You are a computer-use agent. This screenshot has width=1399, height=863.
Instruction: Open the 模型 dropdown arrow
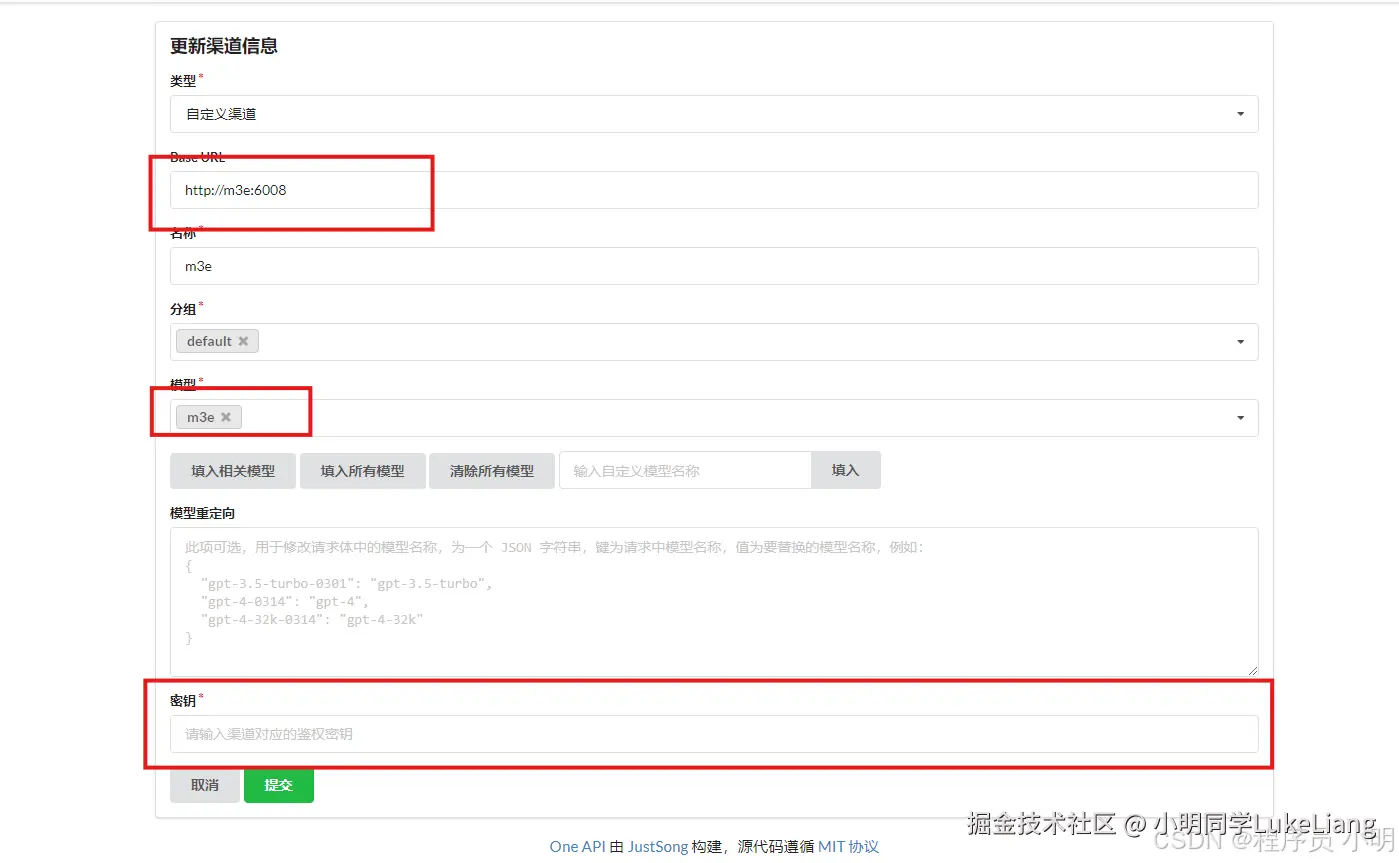tap(1239, 417)
